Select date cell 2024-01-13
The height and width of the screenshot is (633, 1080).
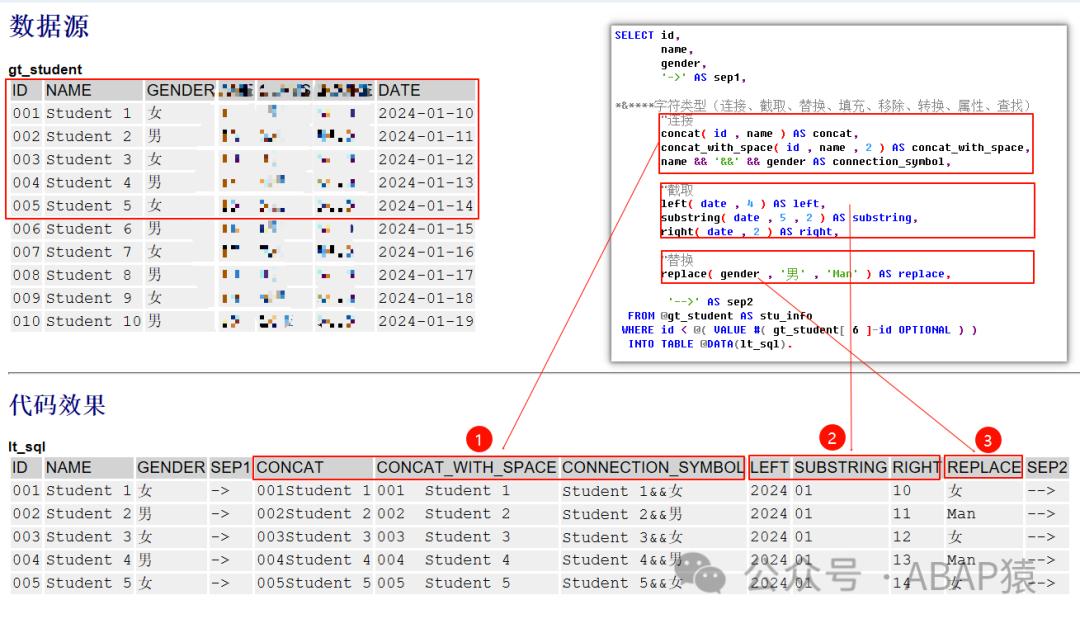point(426,183)
